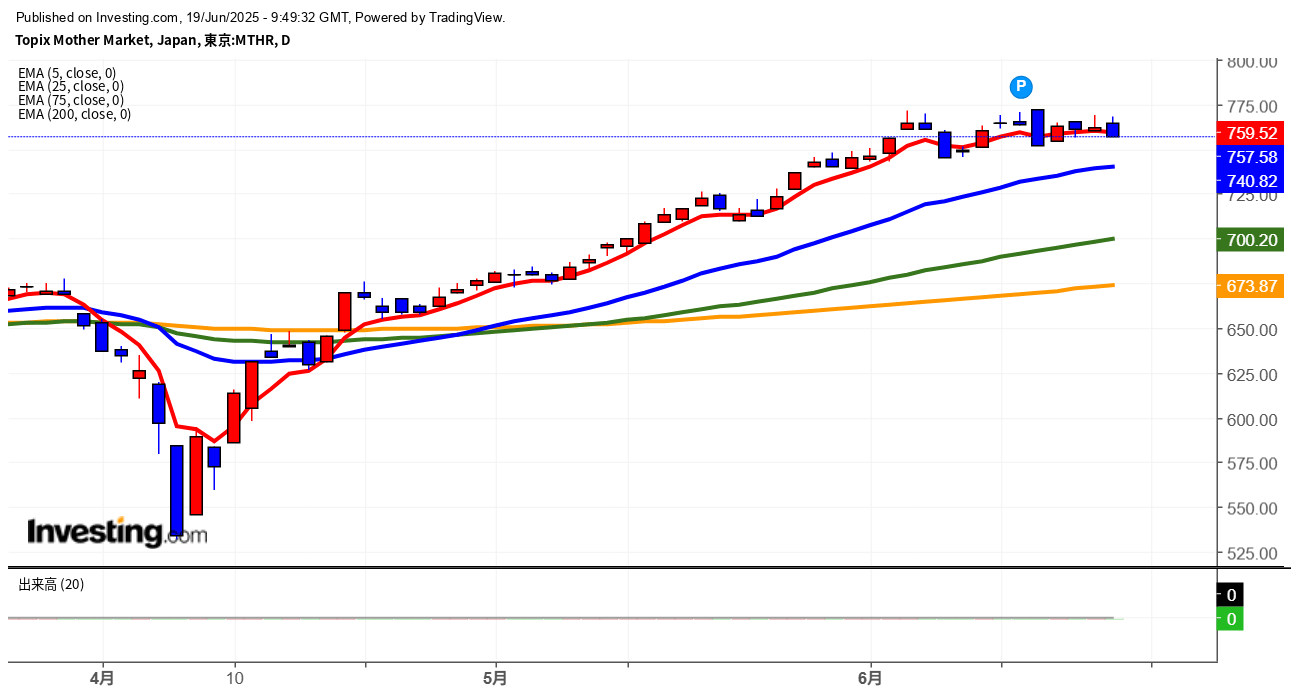This screenshot has height=695, width=1291.
Task: Click the green 700.20 EMA label
Action: click(1250, 240)
